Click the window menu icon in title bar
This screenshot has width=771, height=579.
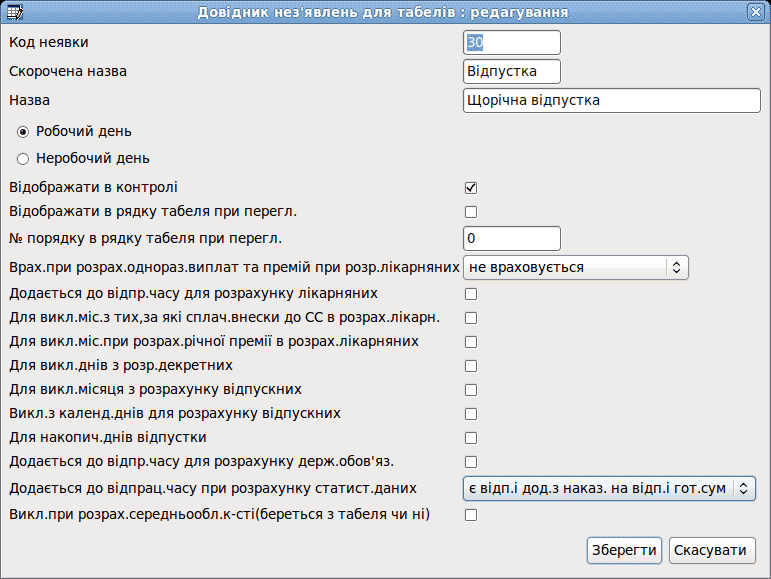[x=15, y=12]
